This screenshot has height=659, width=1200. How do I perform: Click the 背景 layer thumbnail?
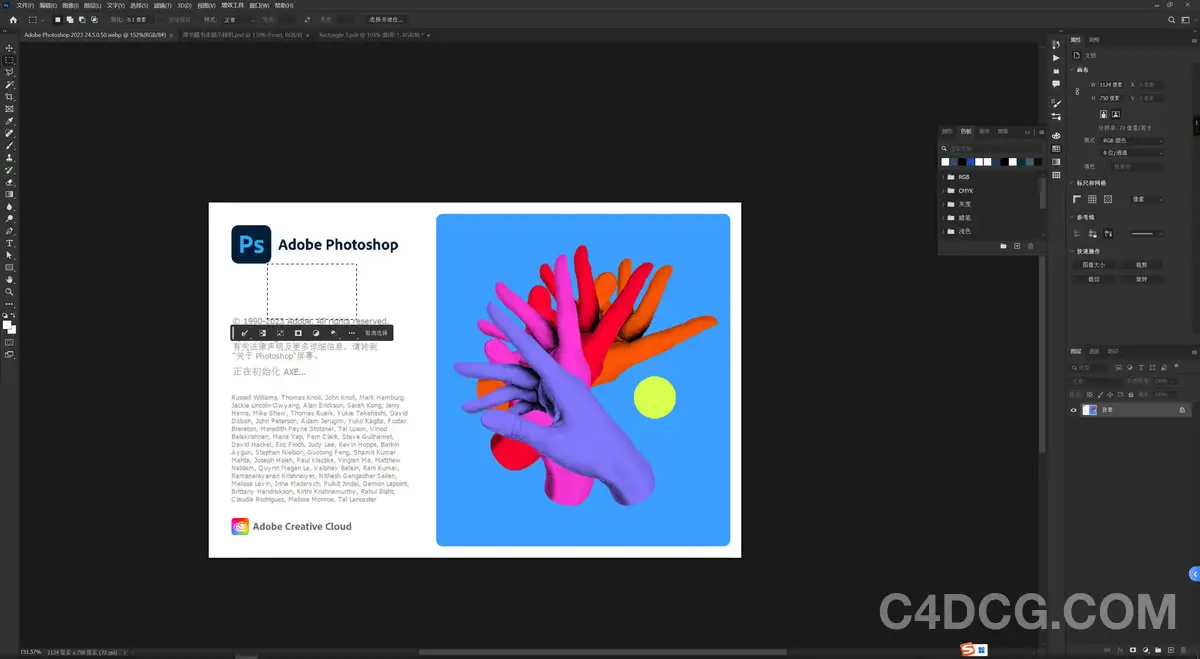1090,410
